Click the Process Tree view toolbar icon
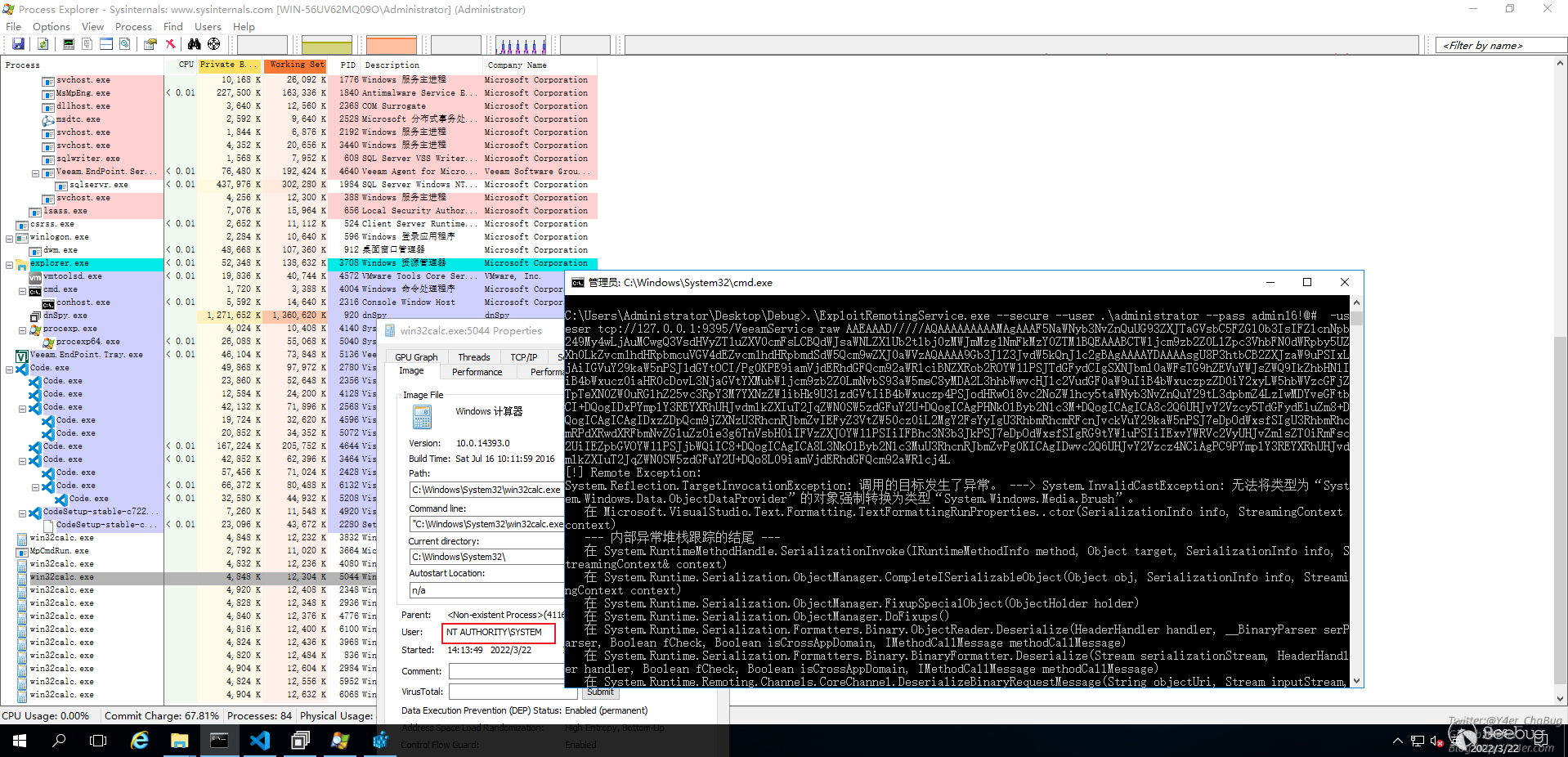1568x757 pixels. [x=87, y=44]
